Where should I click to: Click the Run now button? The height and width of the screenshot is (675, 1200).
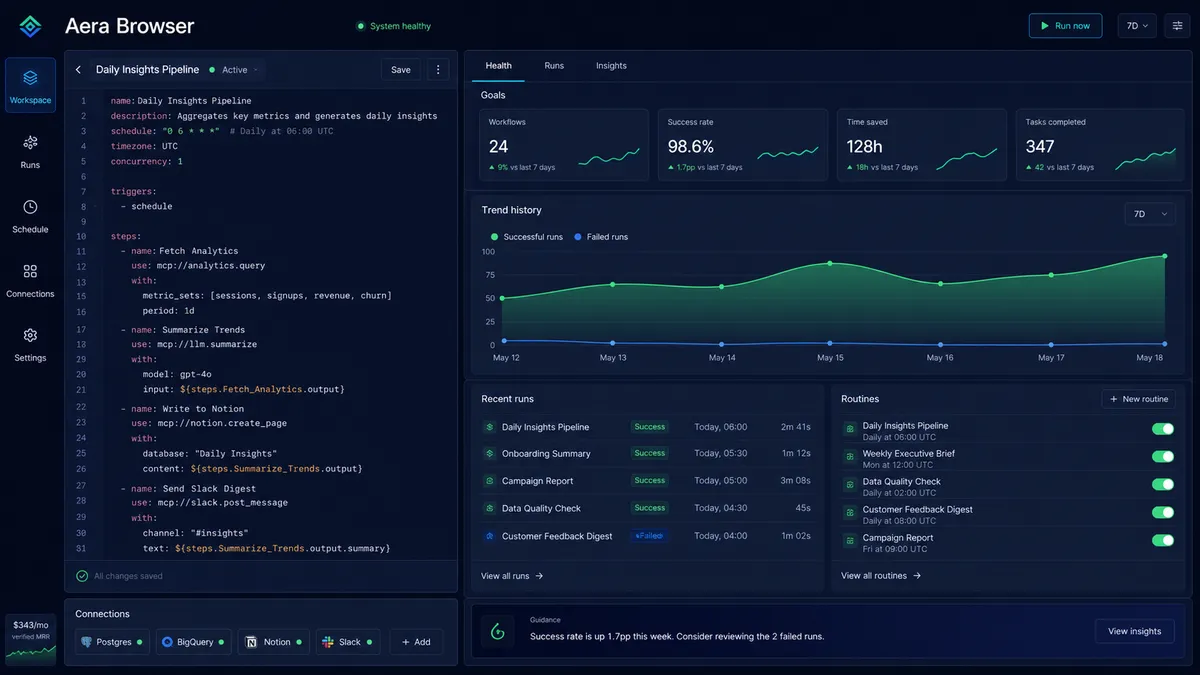(x=1065, y=26)
